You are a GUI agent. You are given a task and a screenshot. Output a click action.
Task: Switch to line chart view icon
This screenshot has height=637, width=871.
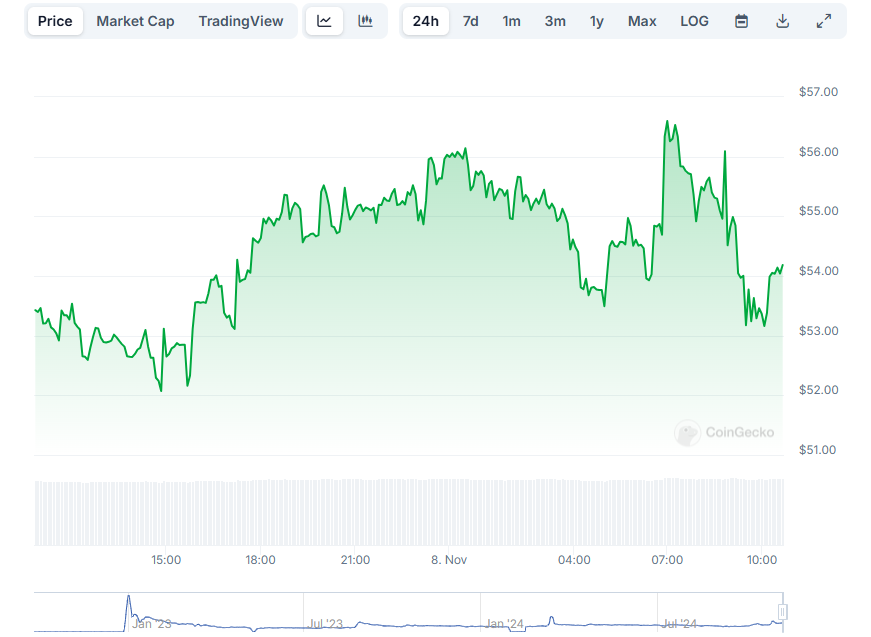(x=324, y=21)
